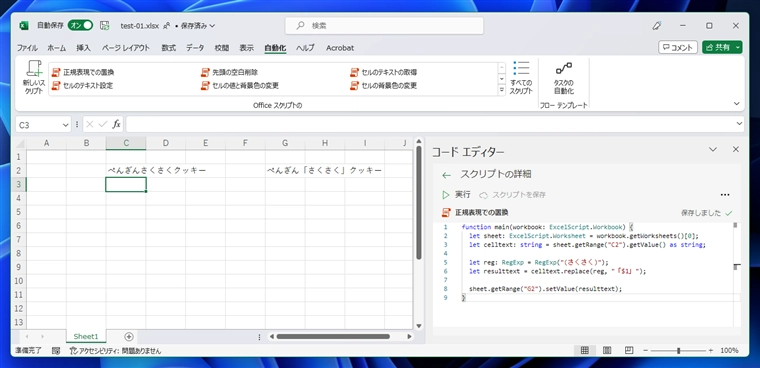Click the confirm checkmark in formula bar
760x368 pixels.
pos(102,125)
